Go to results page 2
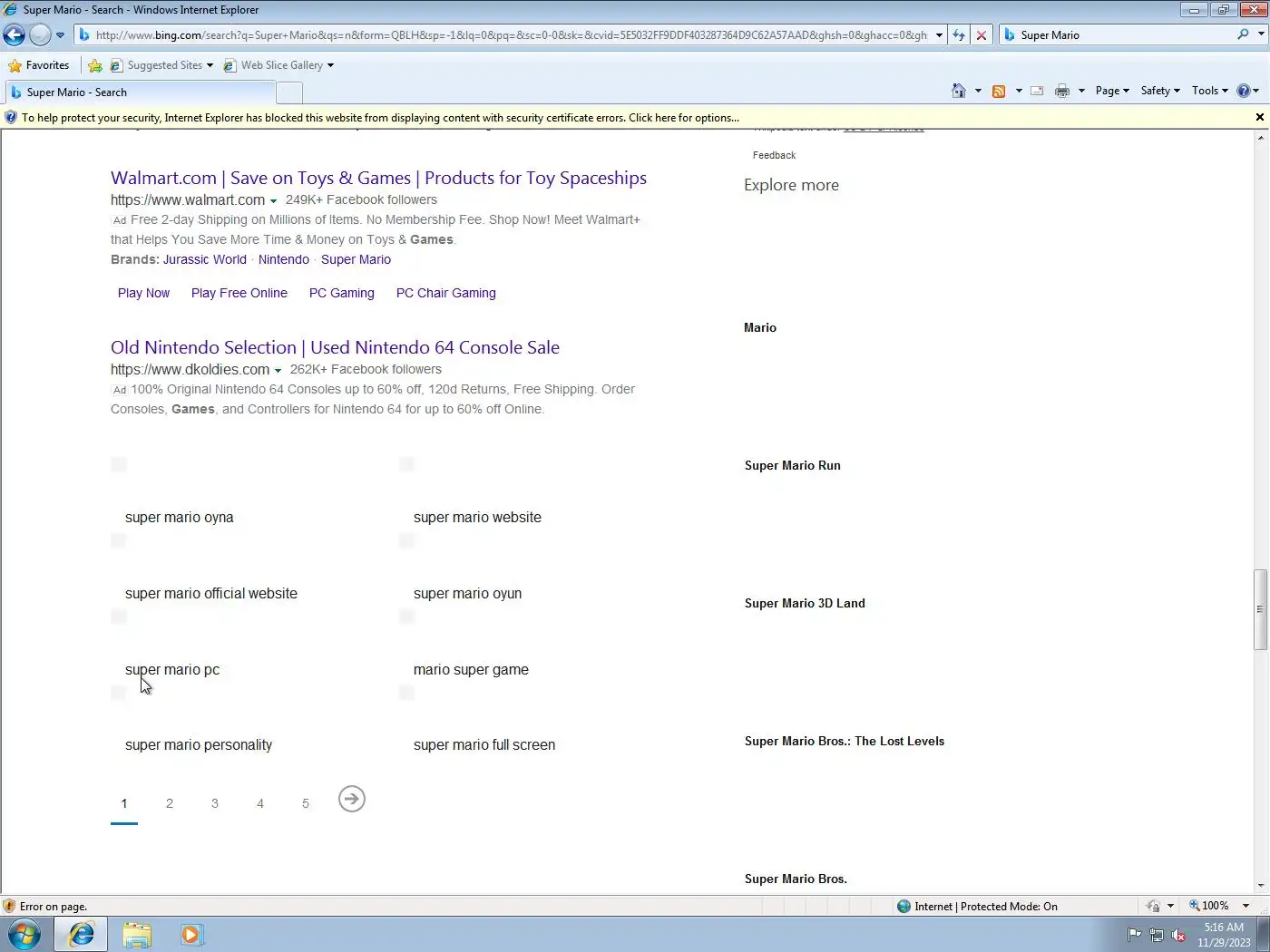The height and width of the screenshot is (952, 1270). pyautogui.click(x=170, y=803)
